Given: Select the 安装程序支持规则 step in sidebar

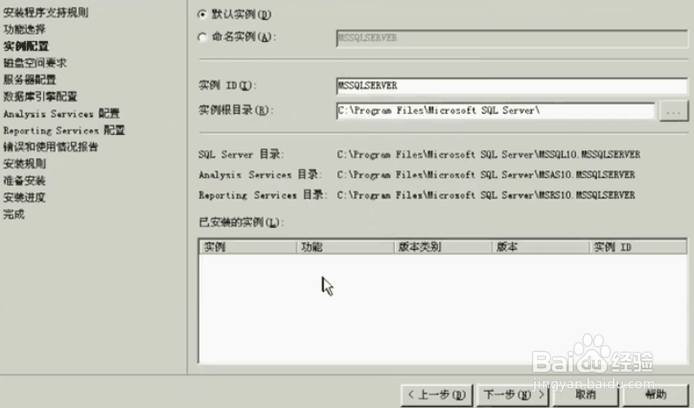Looking at the screenshot, I should [x=46, y=12].
